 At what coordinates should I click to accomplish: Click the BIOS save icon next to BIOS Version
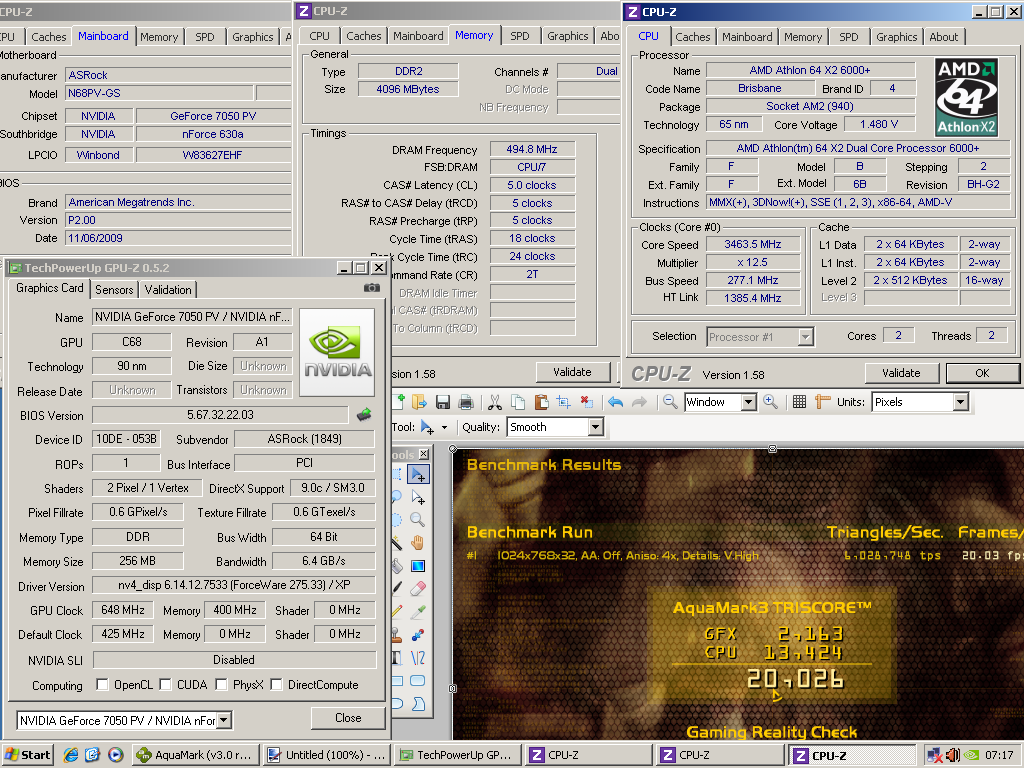[364, 414]
